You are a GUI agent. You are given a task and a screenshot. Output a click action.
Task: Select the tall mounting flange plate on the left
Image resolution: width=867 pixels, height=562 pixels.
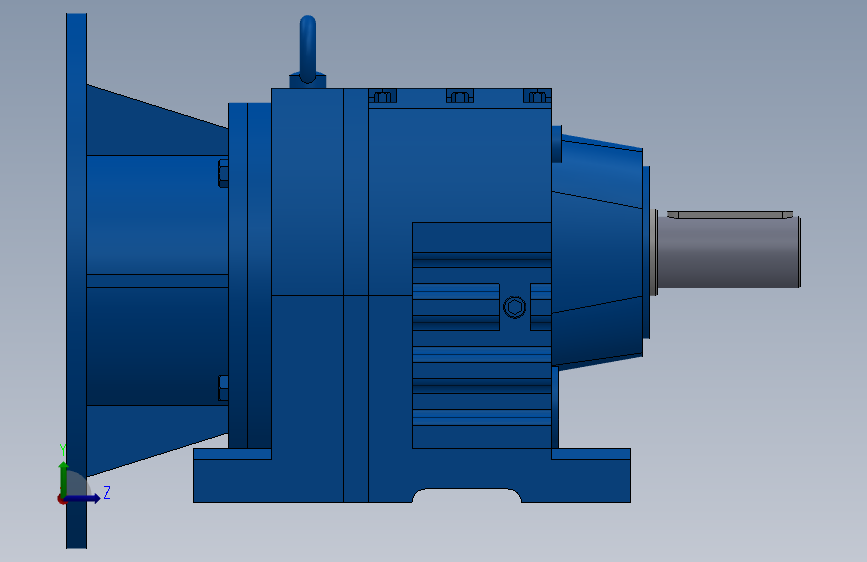[x=76, y=281]
